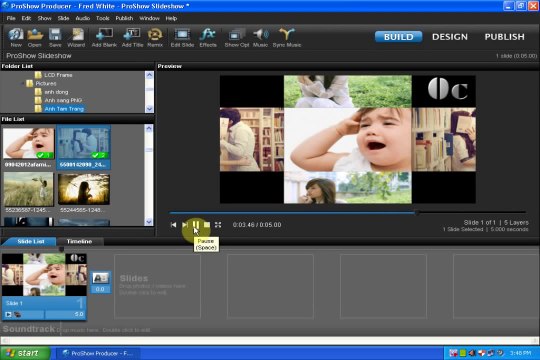Open the Edit menu
The image size is (540, 360).
27,18
